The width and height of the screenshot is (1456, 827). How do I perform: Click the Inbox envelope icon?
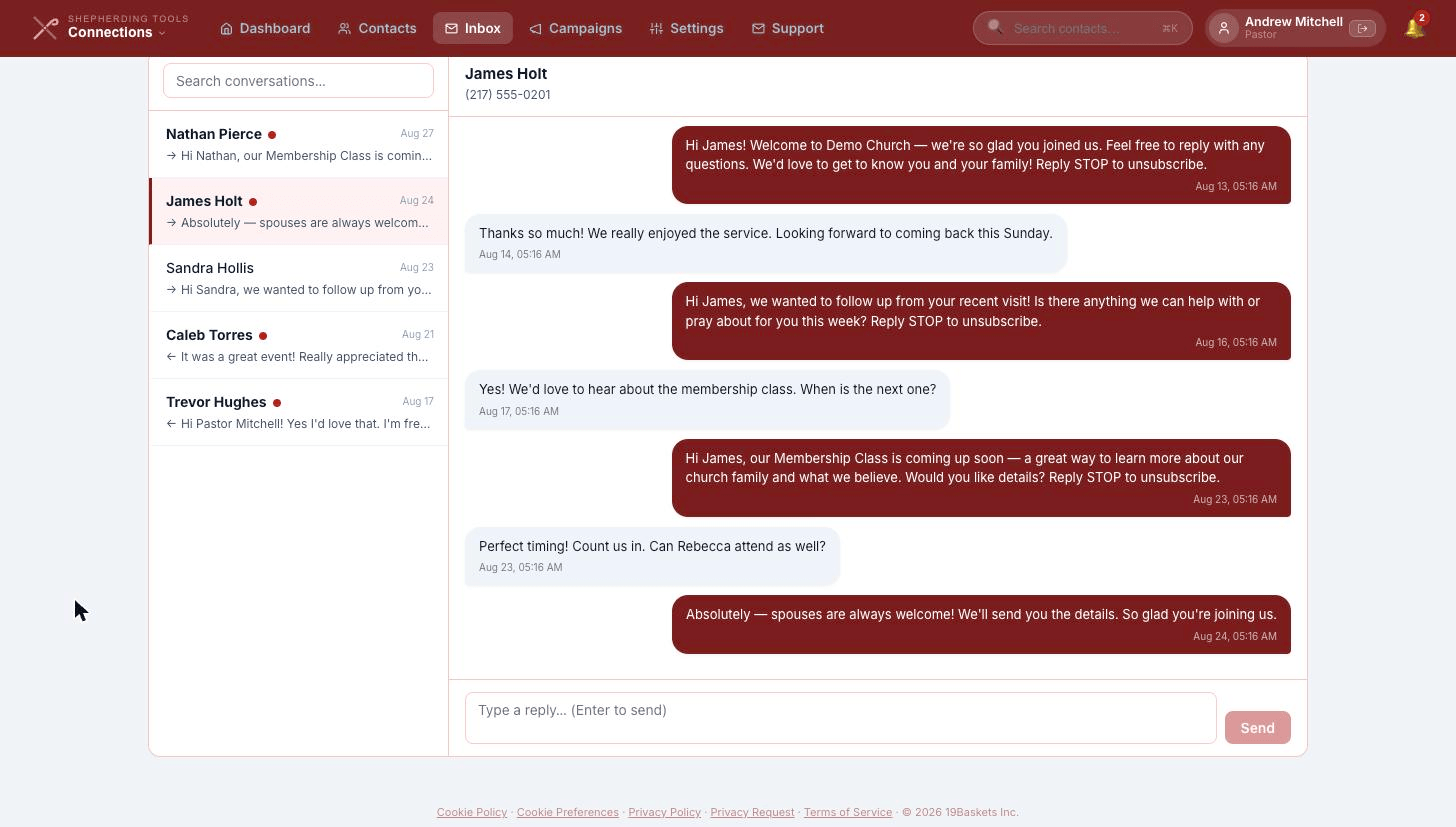[451, 29]
